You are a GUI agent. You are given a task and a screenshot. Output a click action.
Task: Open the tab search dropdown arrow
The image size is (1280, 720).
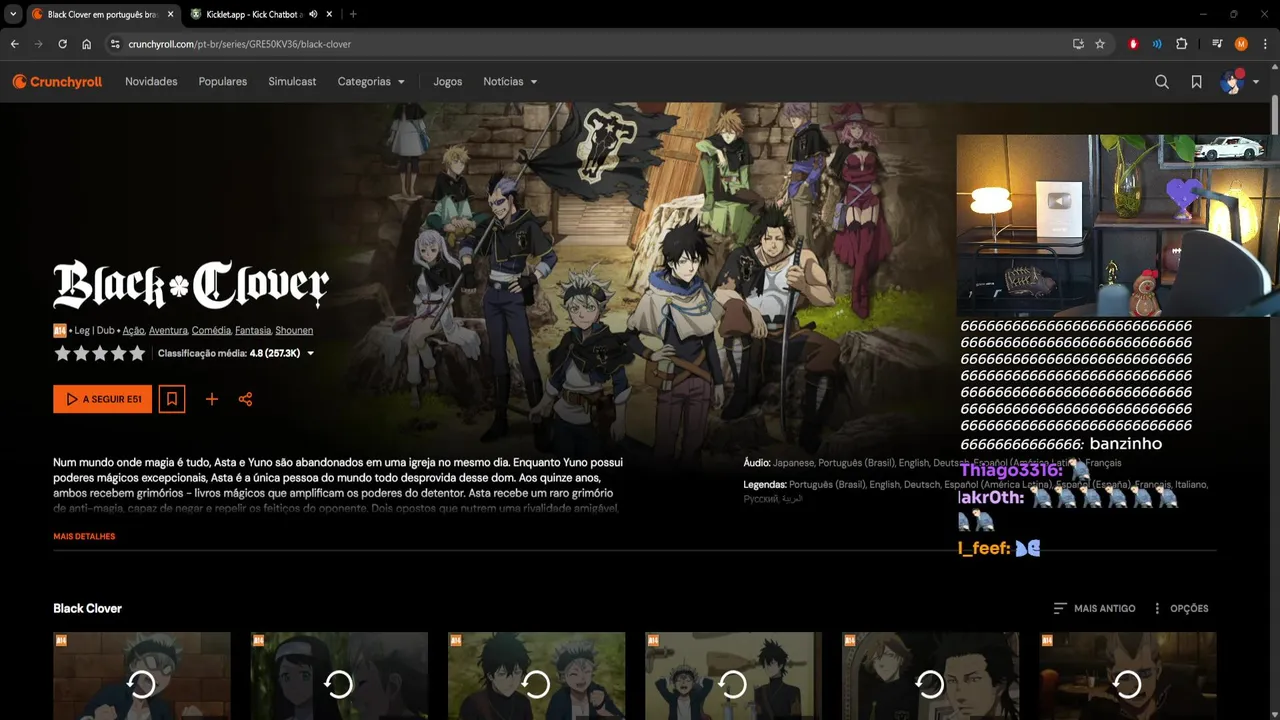click(x=13, y=14)
